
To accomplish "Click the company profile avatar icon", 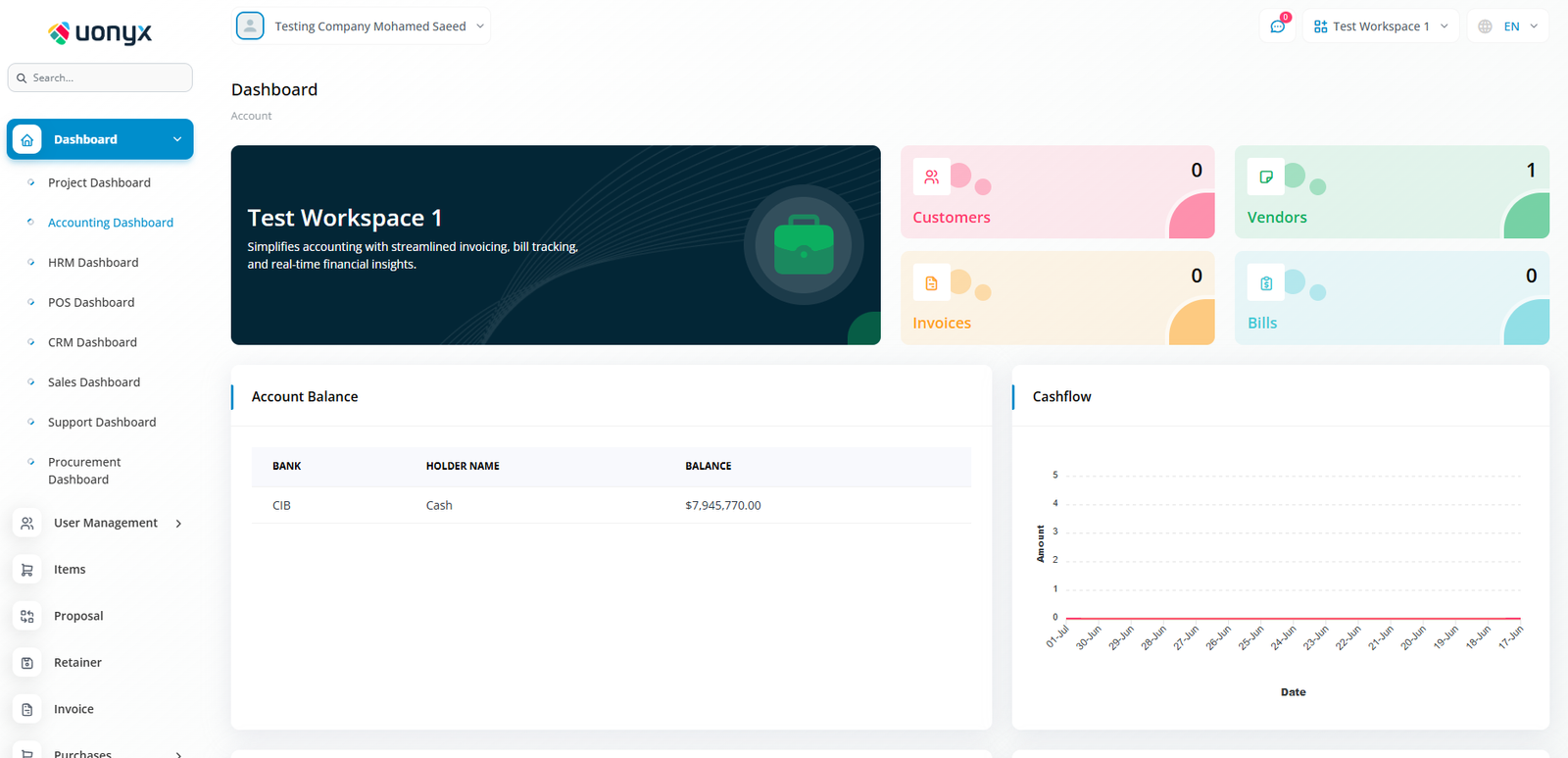I will tap(250, 26).
